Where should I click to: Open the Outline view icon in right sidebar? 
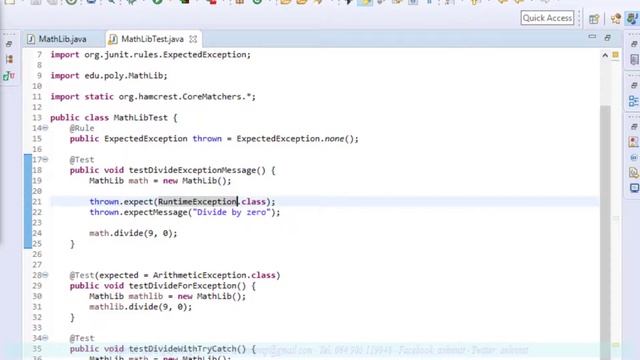click(634, 101)
